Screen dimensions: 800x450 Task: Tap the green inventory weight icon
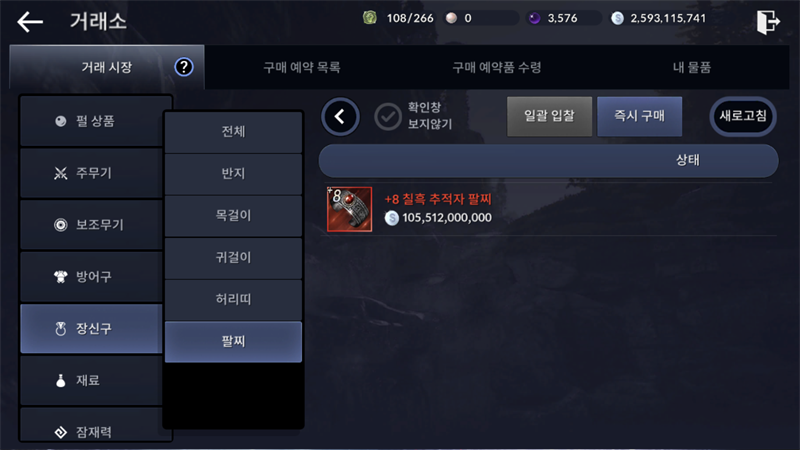369,18
